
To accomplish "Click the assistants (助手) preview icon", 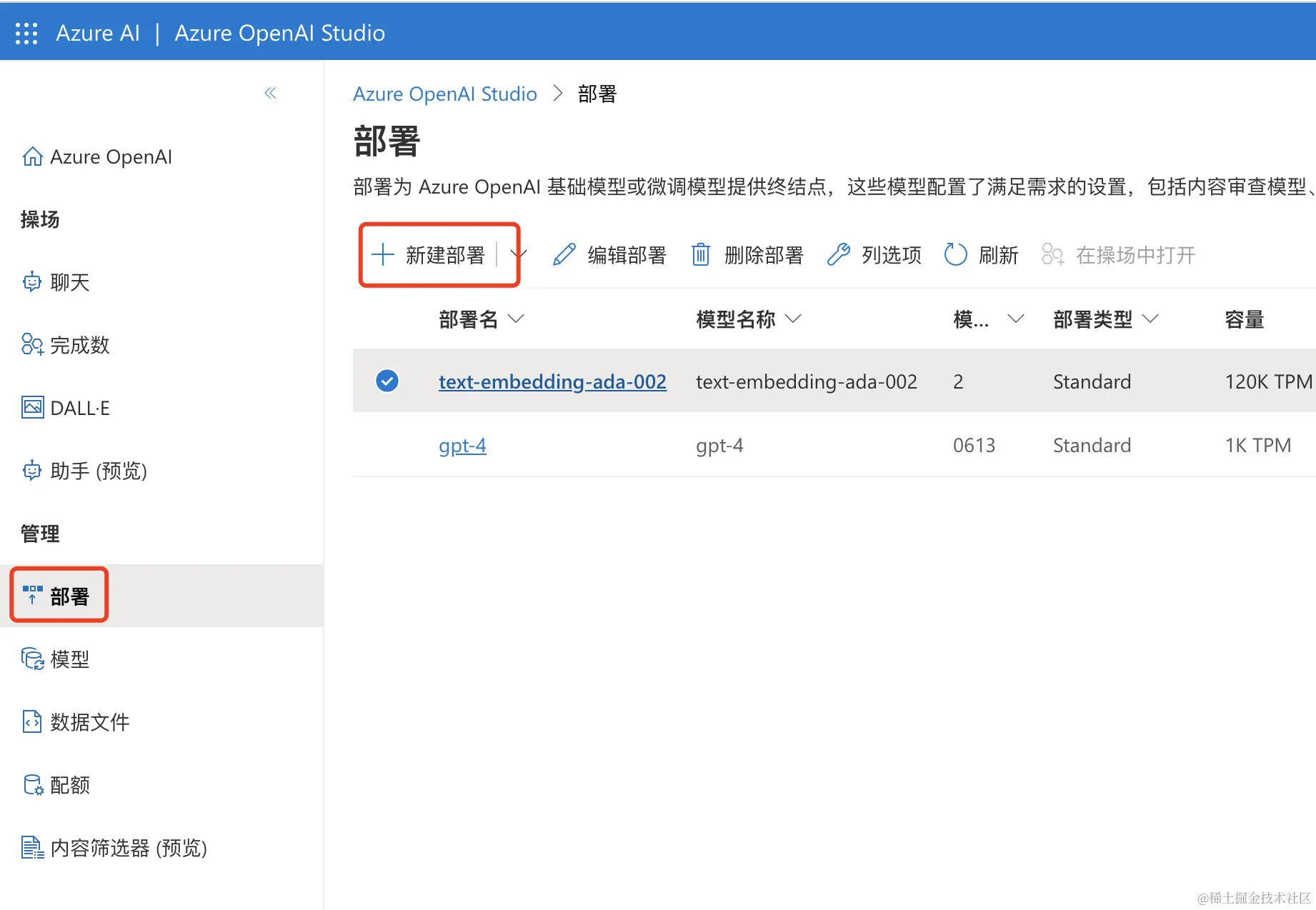I will pos(32,471).
